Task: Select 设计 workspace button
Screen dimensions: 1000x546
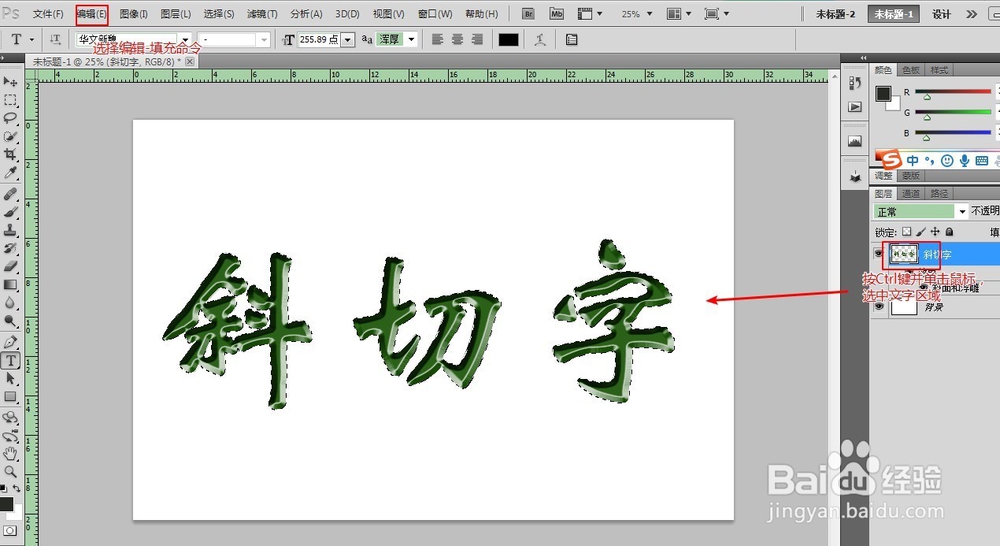Action: (941, 14)
